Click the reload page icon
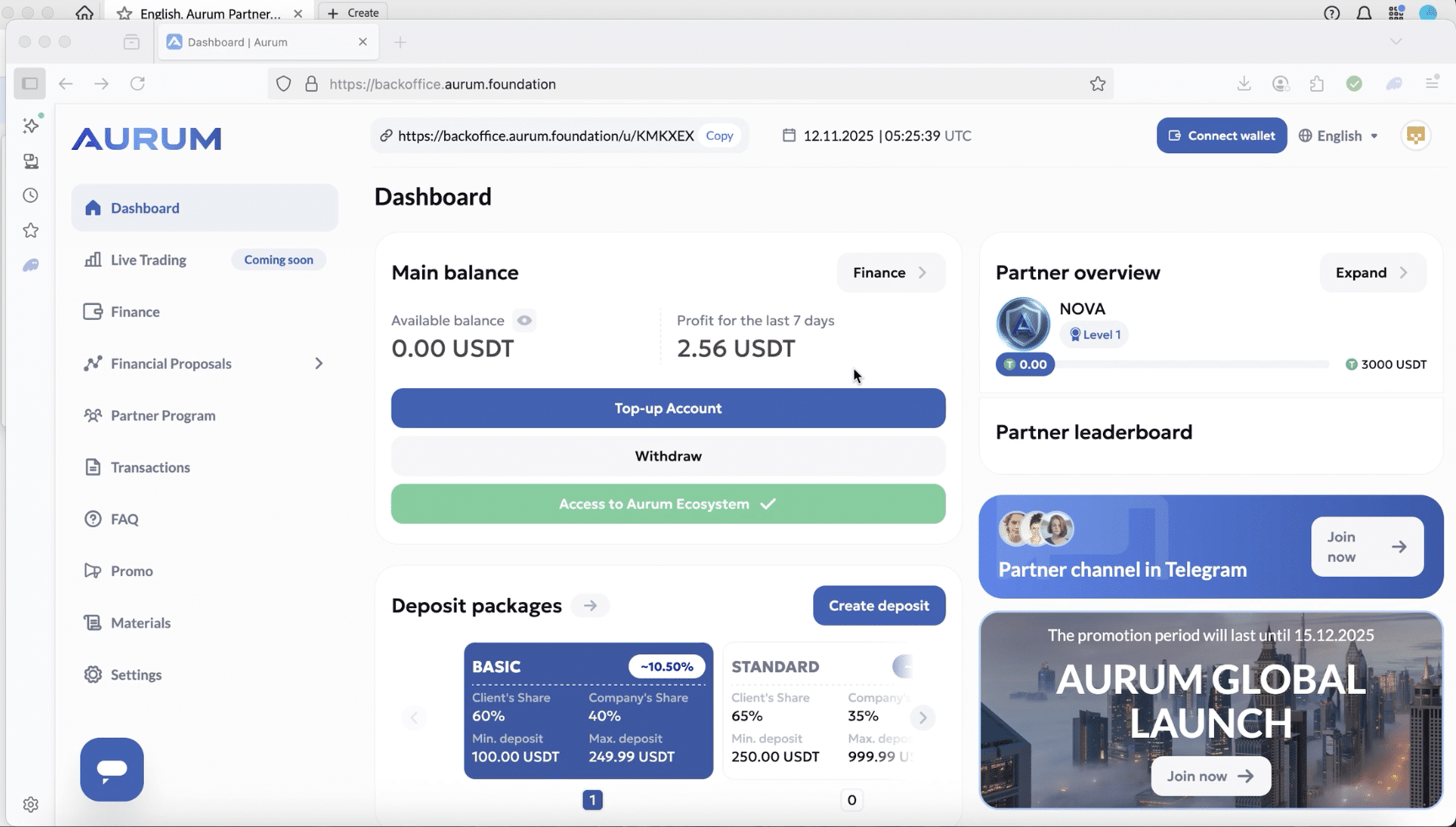Viewport: 1456px width, 827px height. pyautogui.click(x=137, y=83)
